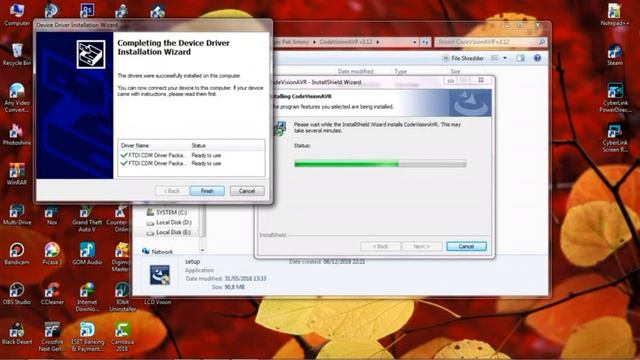This screenshot has height=360, width=640.
Task: Open the OBS Studio desktop icon
Action: (x=17, y=293)
